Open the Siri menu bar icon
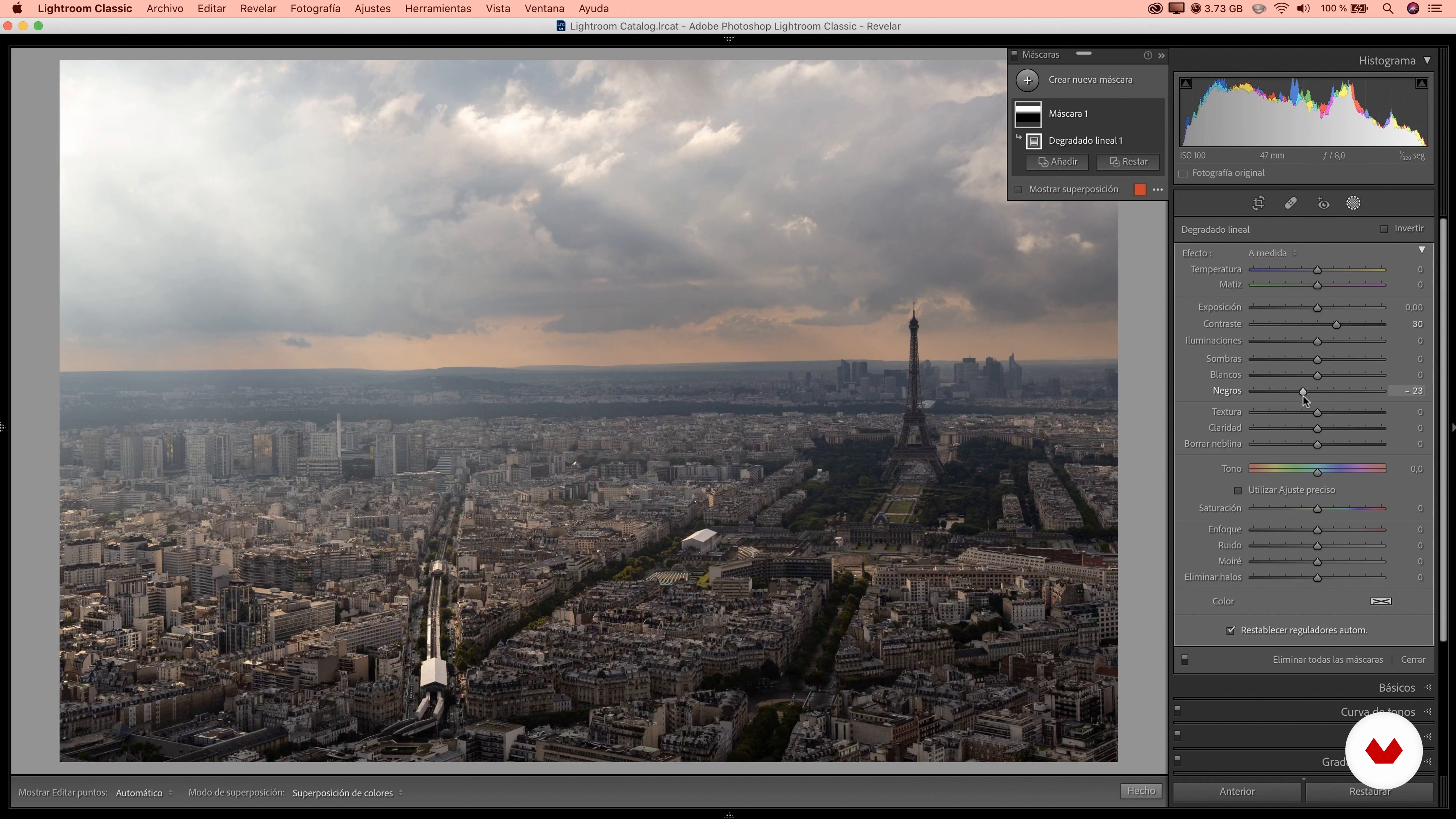This screenshot has height=819, width=1456. point(1412,8)
